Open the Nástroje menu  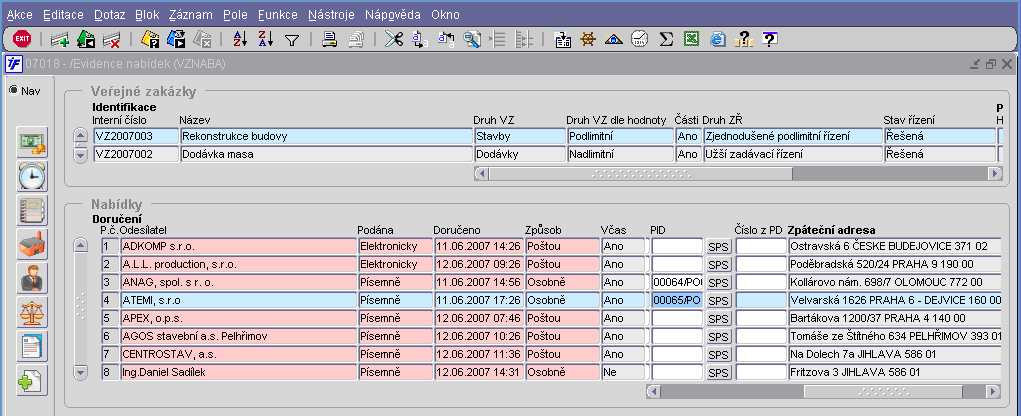click(330, 15)
